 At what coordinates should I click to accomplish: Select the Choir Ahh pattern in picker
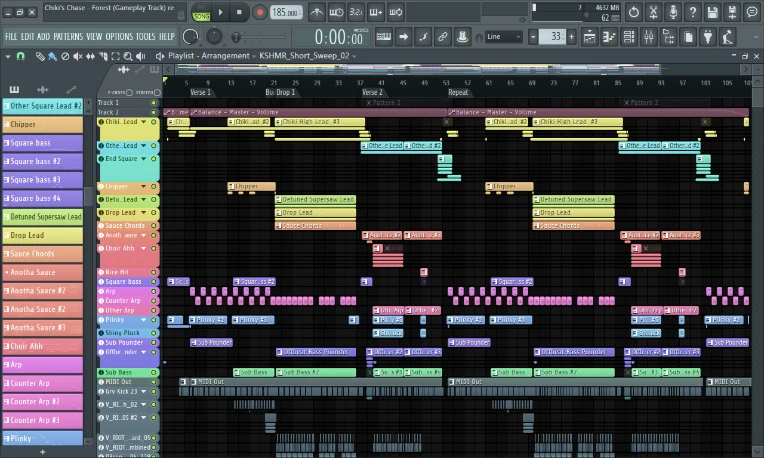[43, 346]
